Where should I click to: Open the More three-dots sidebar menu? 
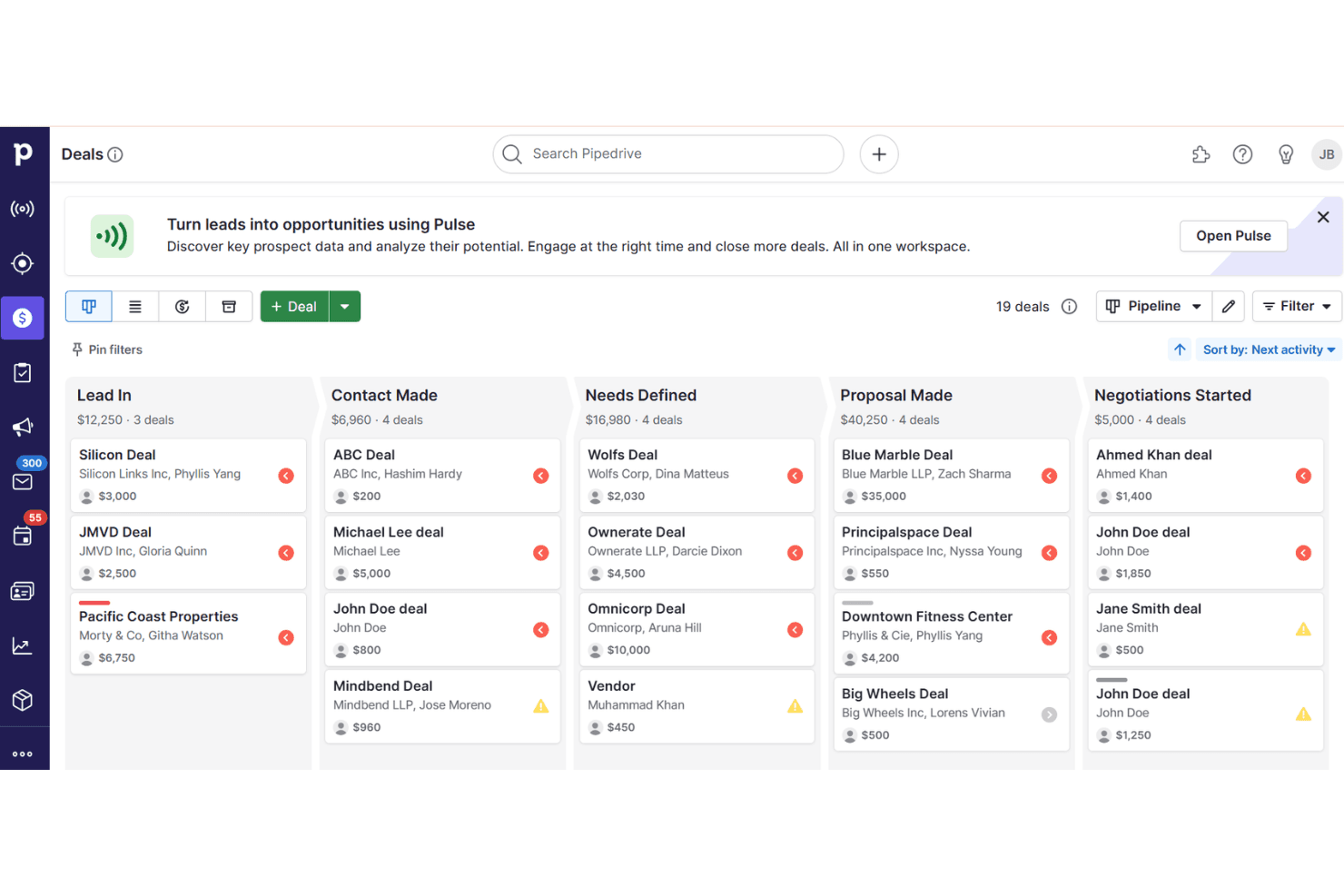23,753
